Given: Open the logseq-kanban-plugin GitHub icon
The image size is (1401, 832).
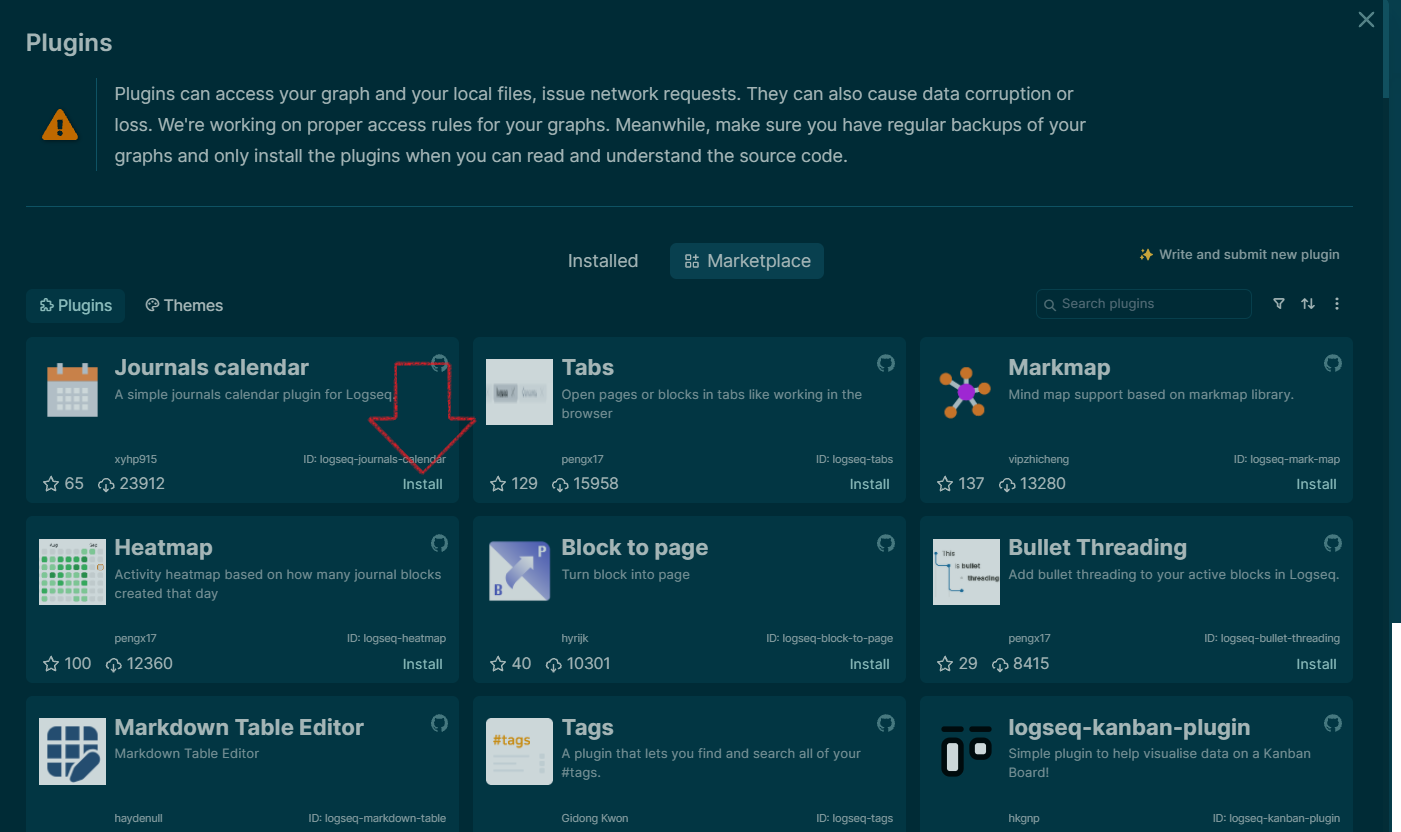Looking at the screenshot, I should coord(1333,723).
